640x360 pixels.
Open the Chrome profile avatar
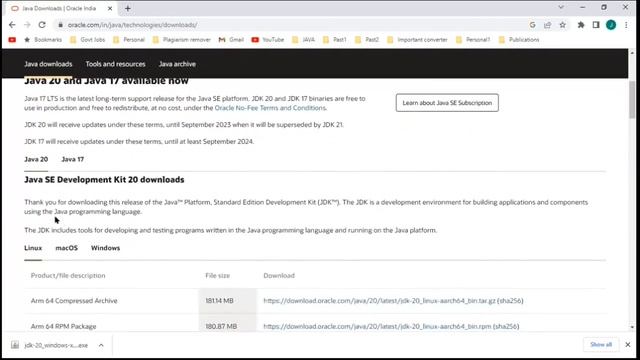611,25
